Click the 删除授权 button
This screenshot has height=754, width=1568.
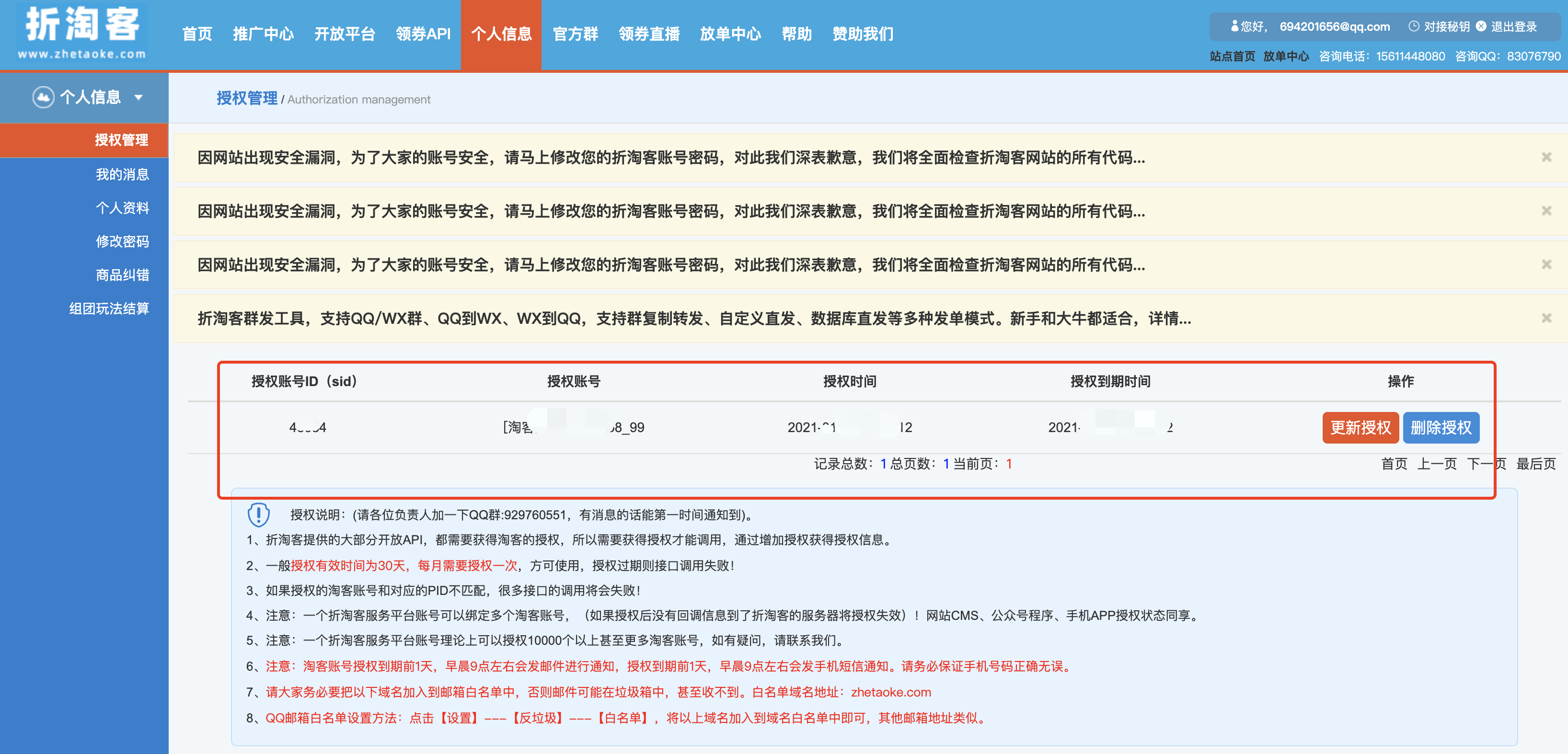point(1441,428)
